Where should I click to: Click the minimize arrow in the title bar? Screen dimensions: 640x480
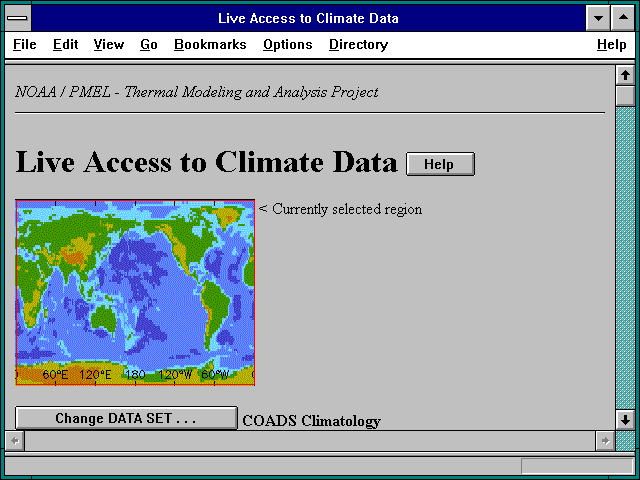pyautogui.click(x=598, y=18)
